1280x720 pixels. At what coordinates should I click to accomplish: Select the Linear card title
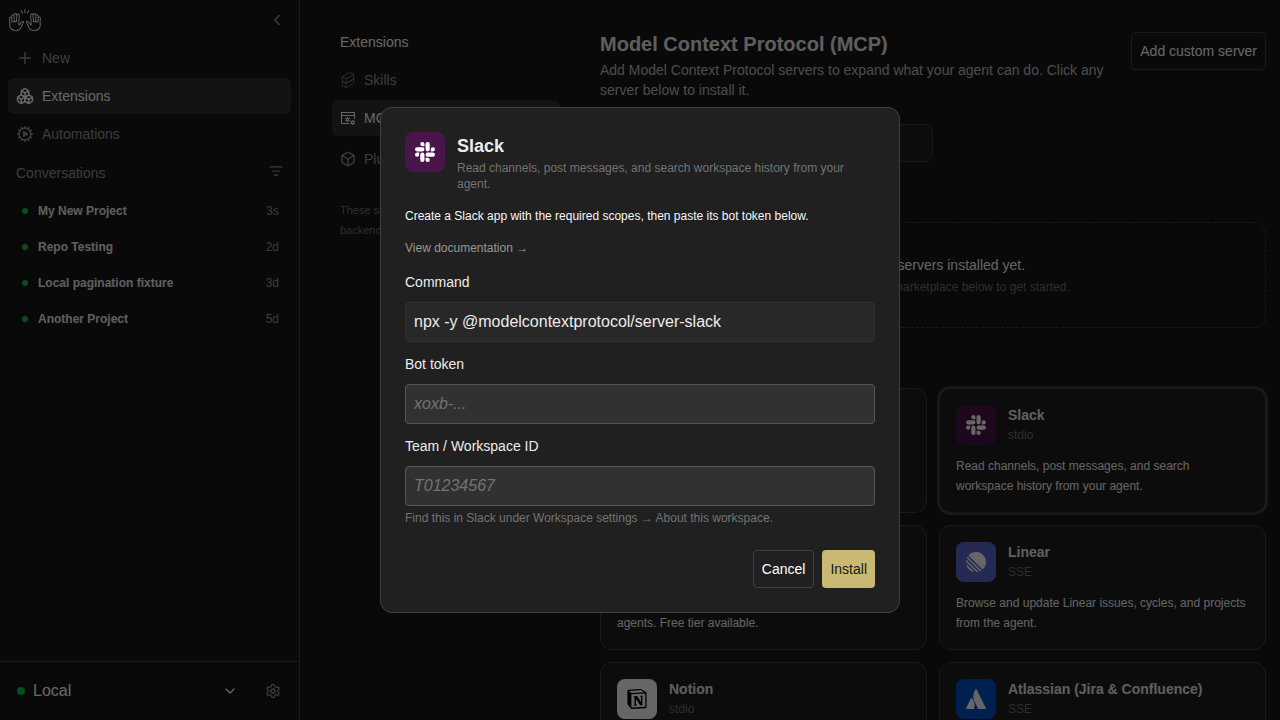[1029, 552]
